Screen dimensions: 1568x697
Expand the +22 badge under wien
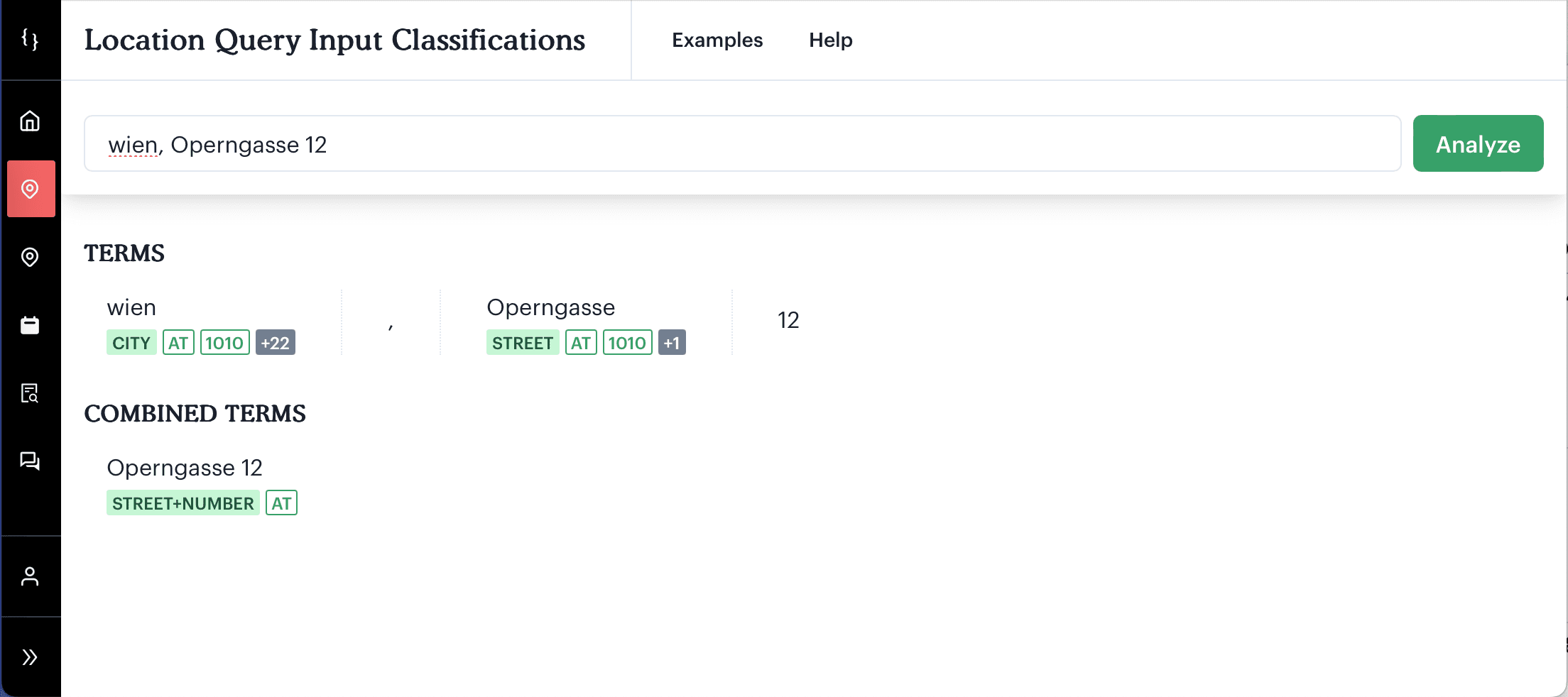coord(276,343)
